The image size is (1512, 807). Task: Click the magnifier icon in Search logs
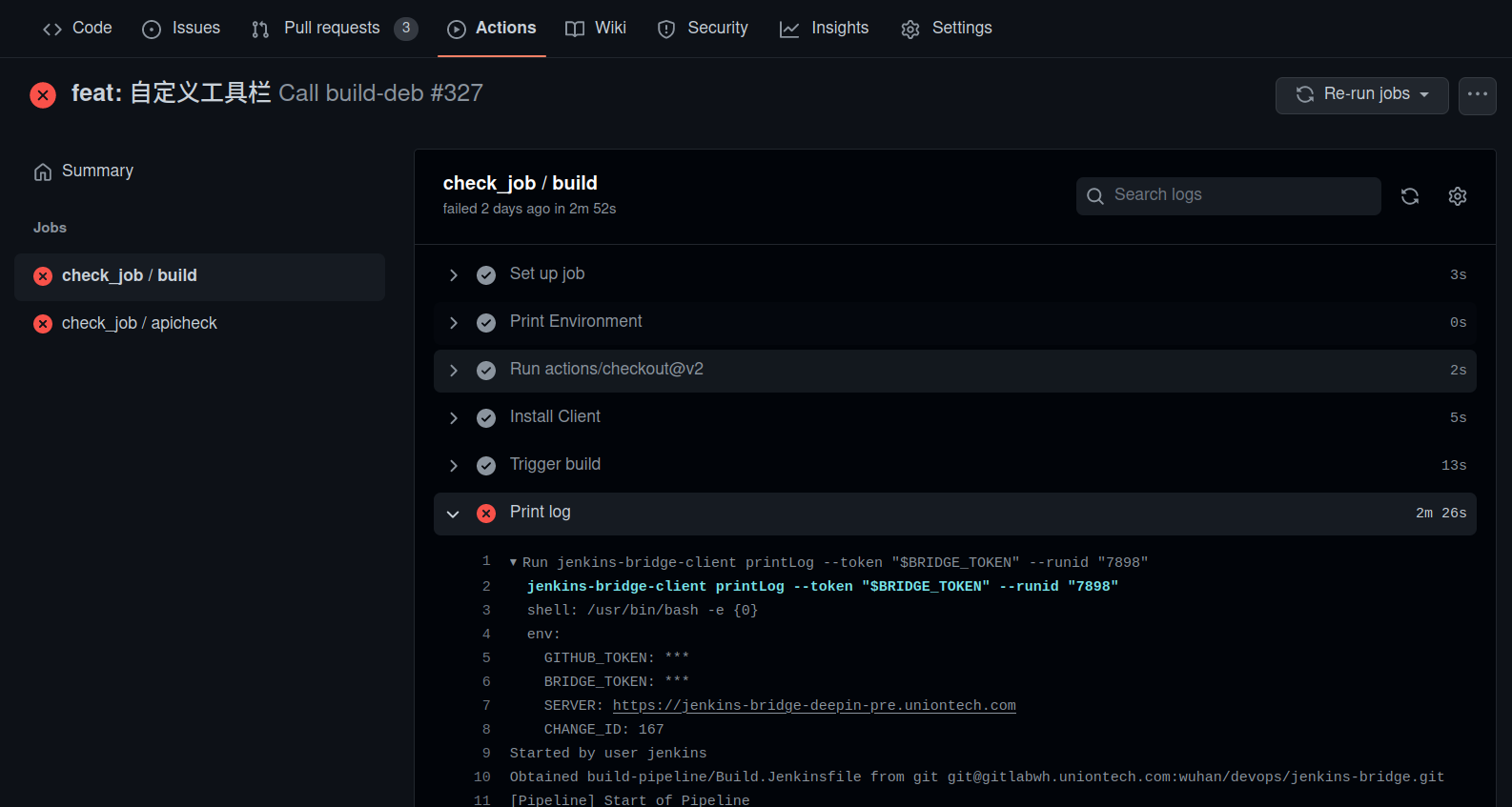point(1095,196)
